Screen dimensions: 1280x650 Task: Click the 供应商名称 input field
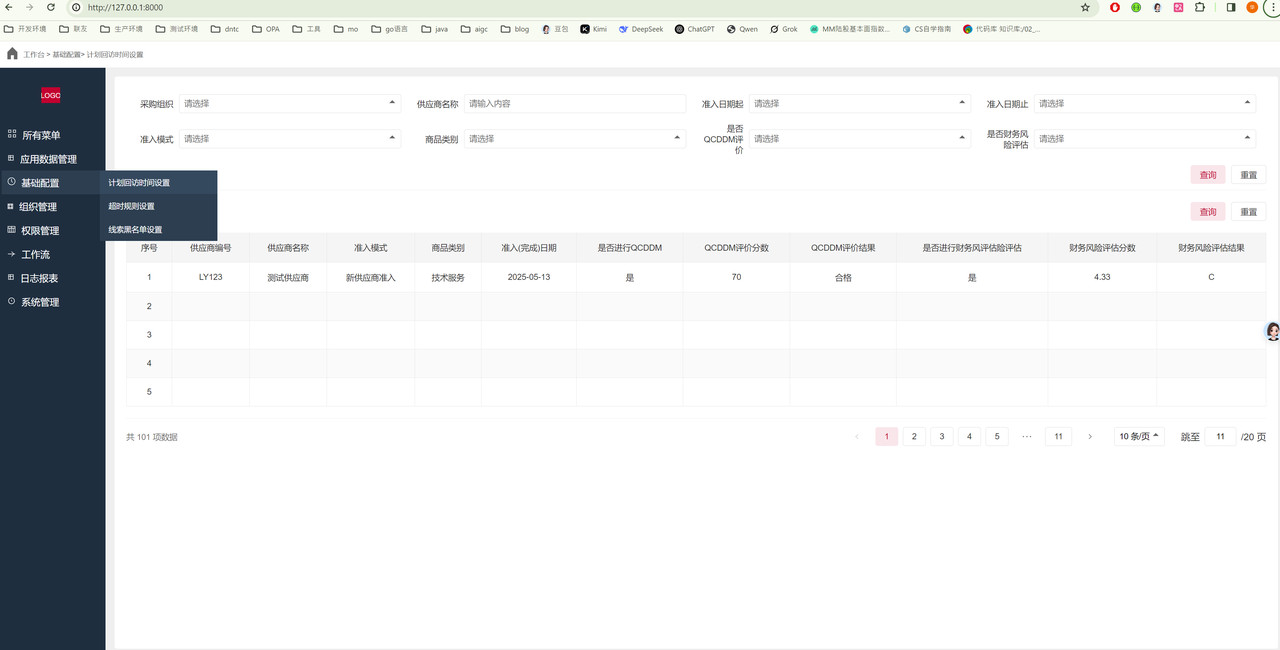[575, 103]
